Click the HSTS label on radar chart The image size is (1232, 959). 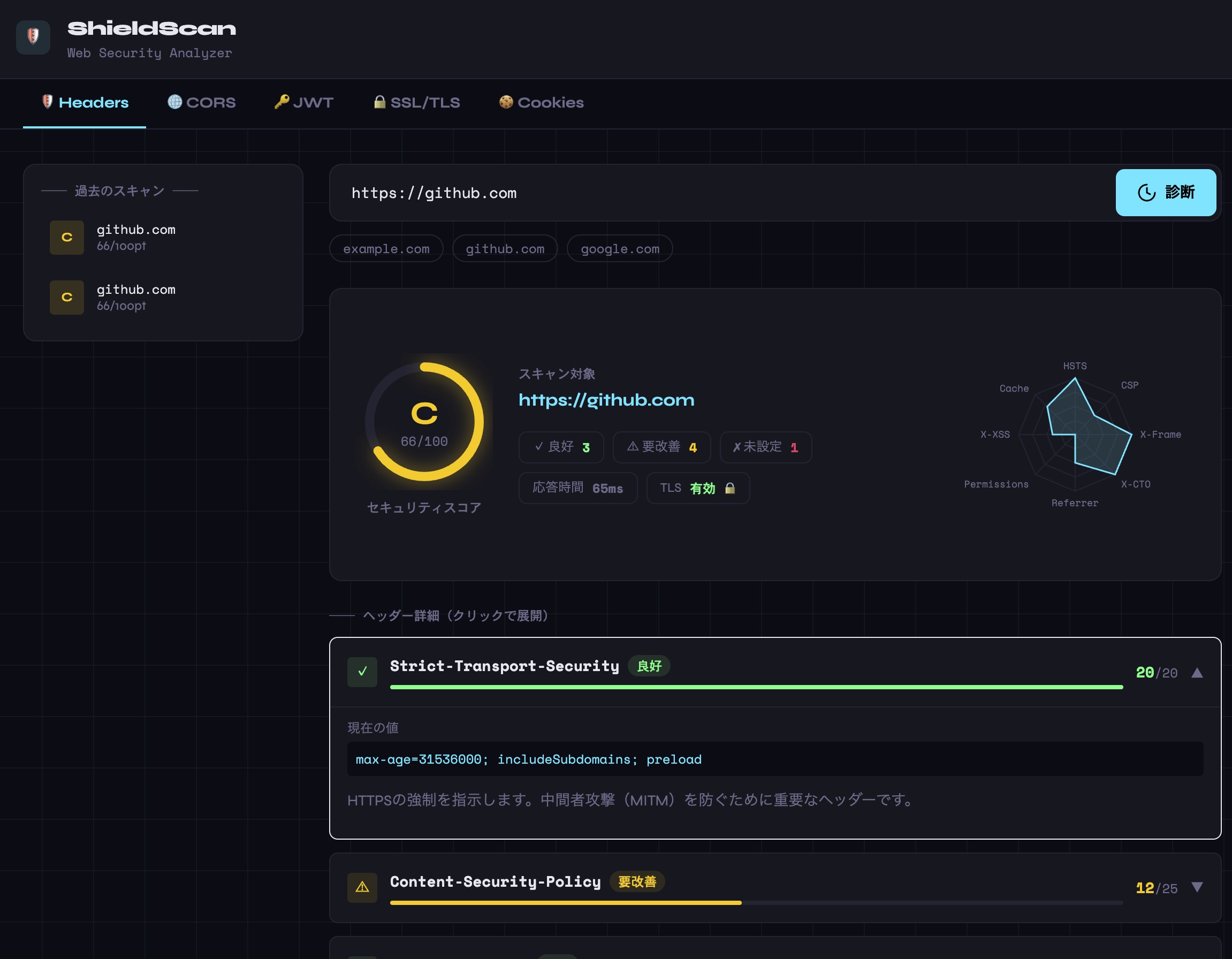pyautogui.click(x=1075, y=366)
